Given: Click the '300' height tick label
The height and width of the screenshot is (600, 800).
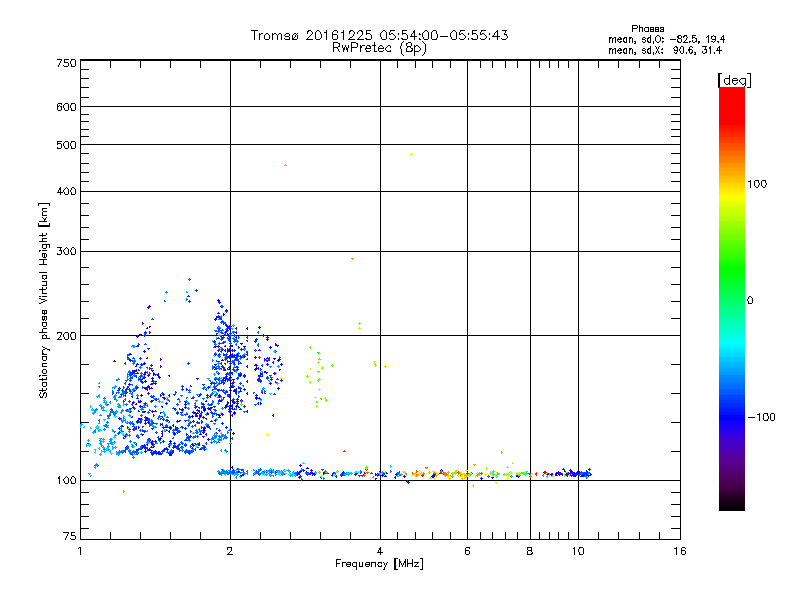Looking at the screenshot, I should click(x=66, y=252).
